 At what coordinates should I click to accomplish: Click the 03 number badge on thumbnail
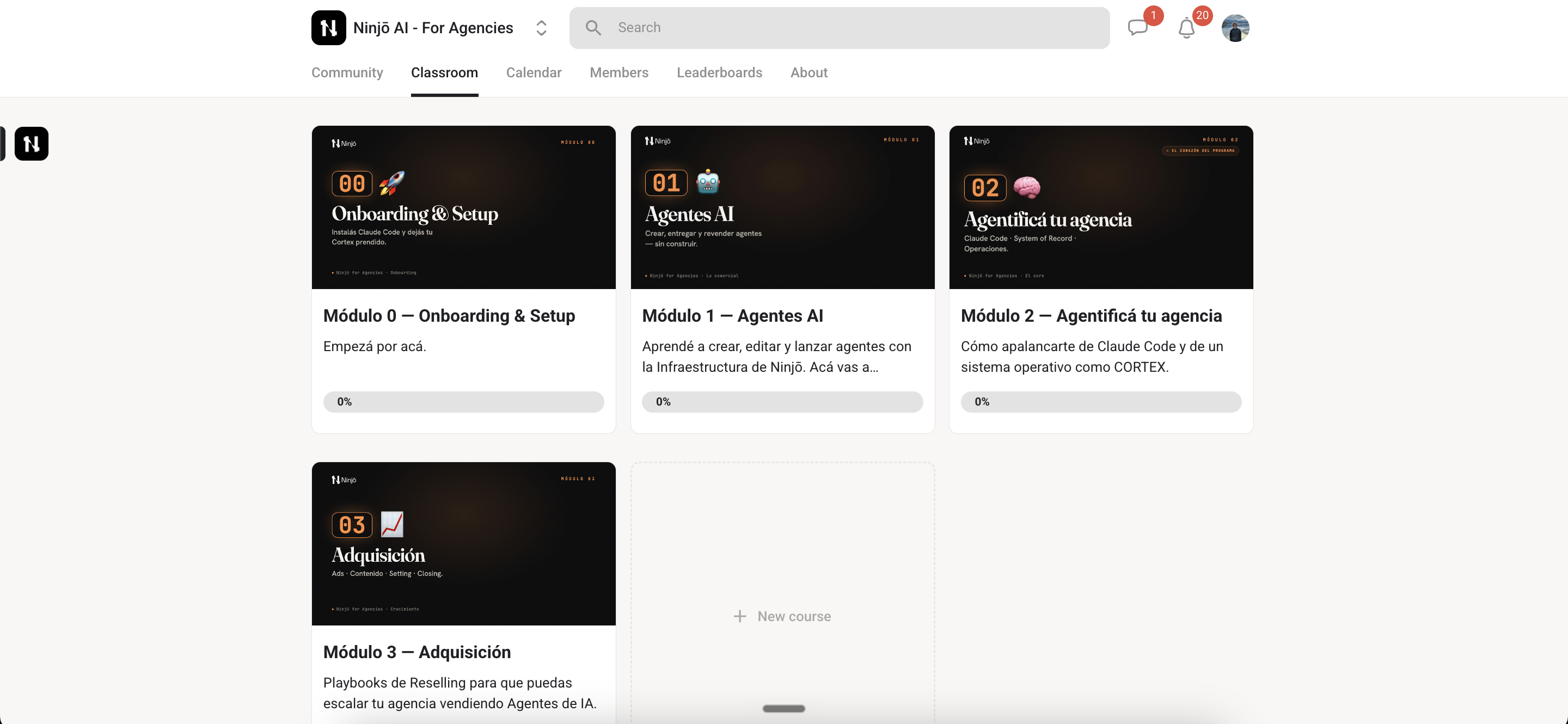point(352,525)
